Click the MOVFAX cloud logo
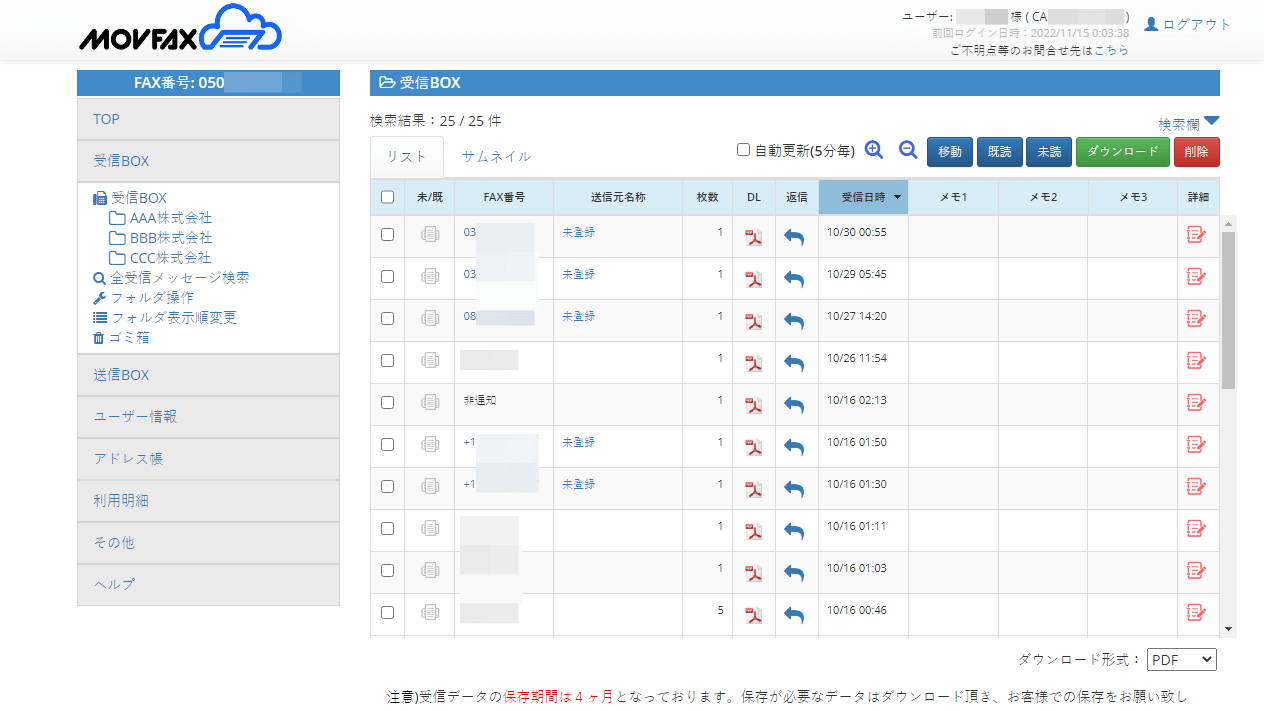 tap(181, 28)
